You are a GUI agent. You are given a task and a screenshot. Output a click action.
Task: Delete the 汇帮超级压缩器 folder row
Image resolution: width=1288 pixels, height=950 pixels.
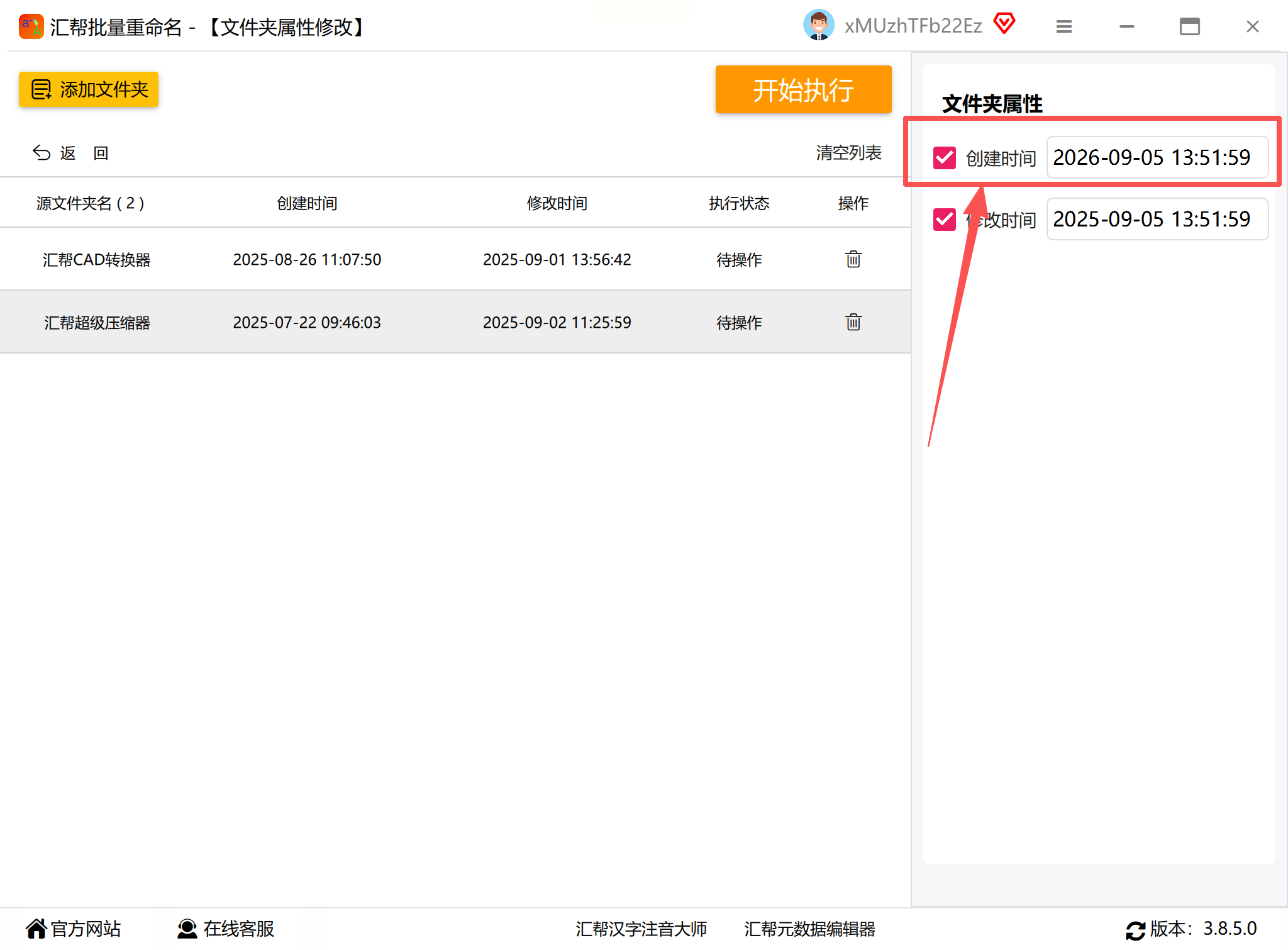pos(853,322)
